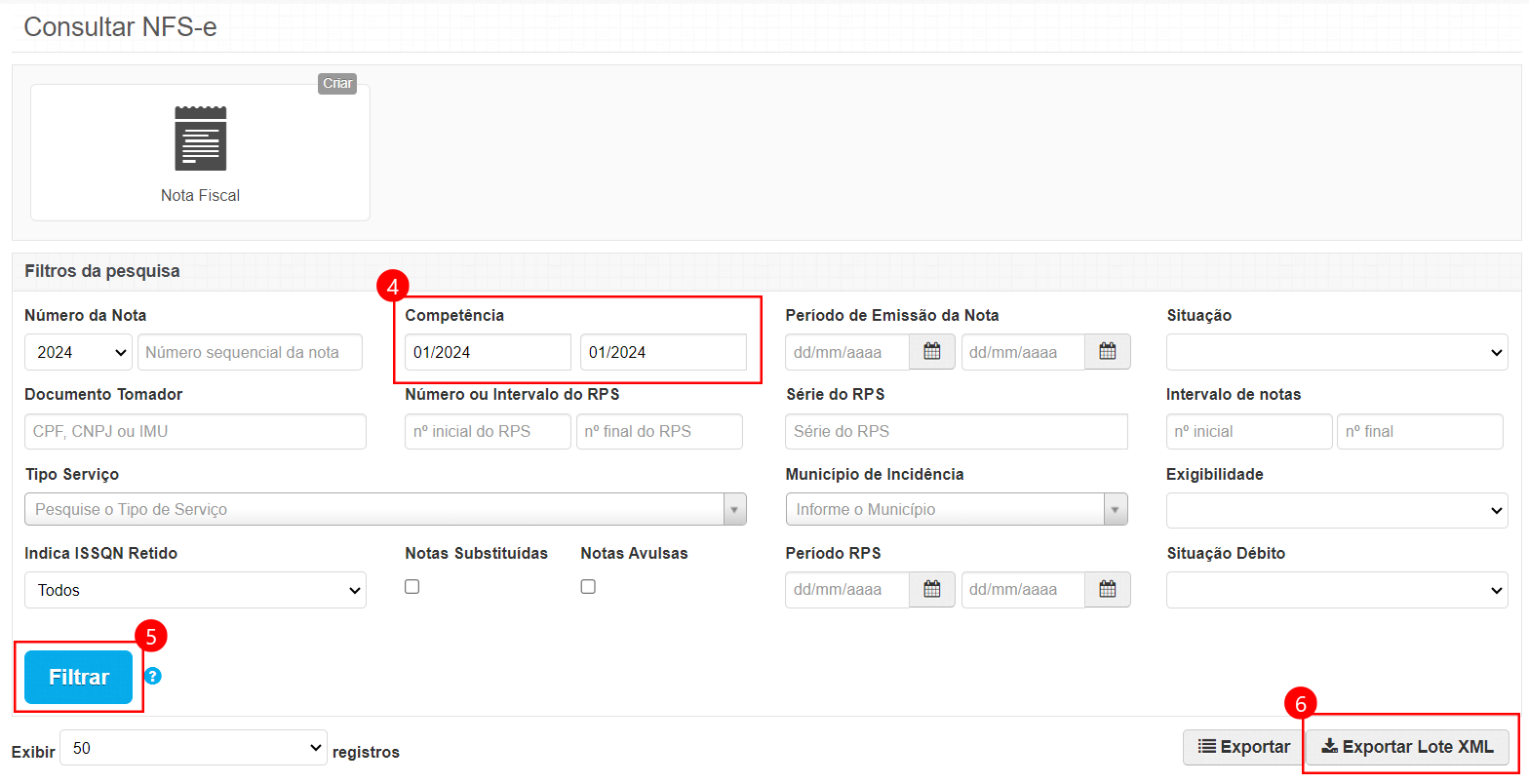Click the blue help icon beside Filtrar
The image size is (1529, 784).
[153, 676]
